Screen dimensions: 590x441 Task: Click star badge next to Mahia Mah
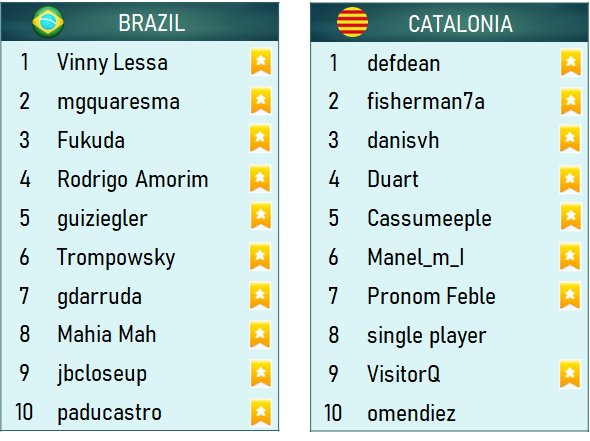pos(260,335)
